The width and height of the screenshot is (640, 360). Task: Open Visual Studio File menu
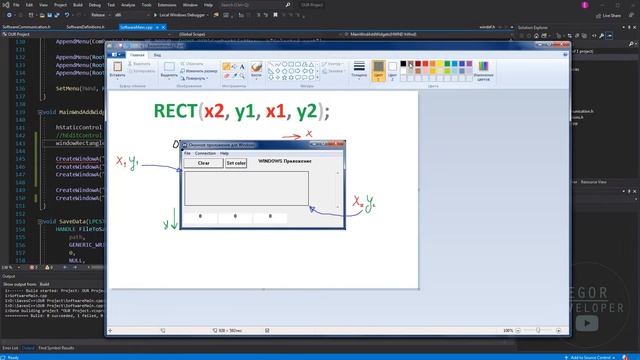tap(16, 5)
